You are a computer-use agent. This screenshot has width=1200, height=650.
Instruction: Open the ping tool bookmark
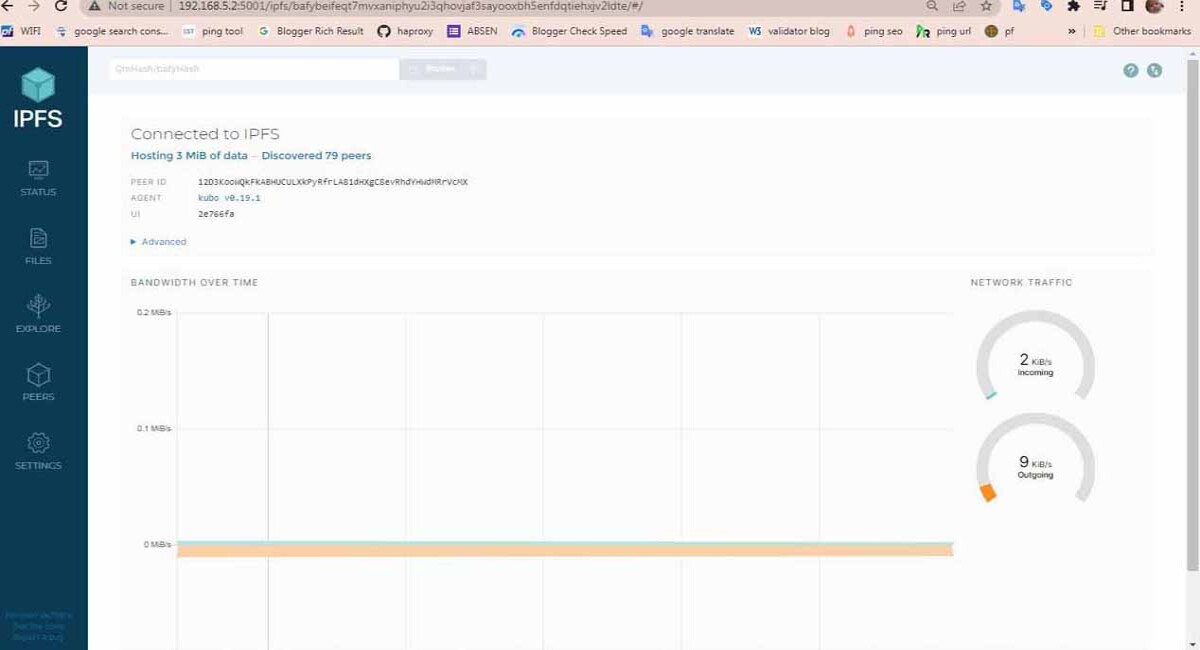click(x=213, y=31)
